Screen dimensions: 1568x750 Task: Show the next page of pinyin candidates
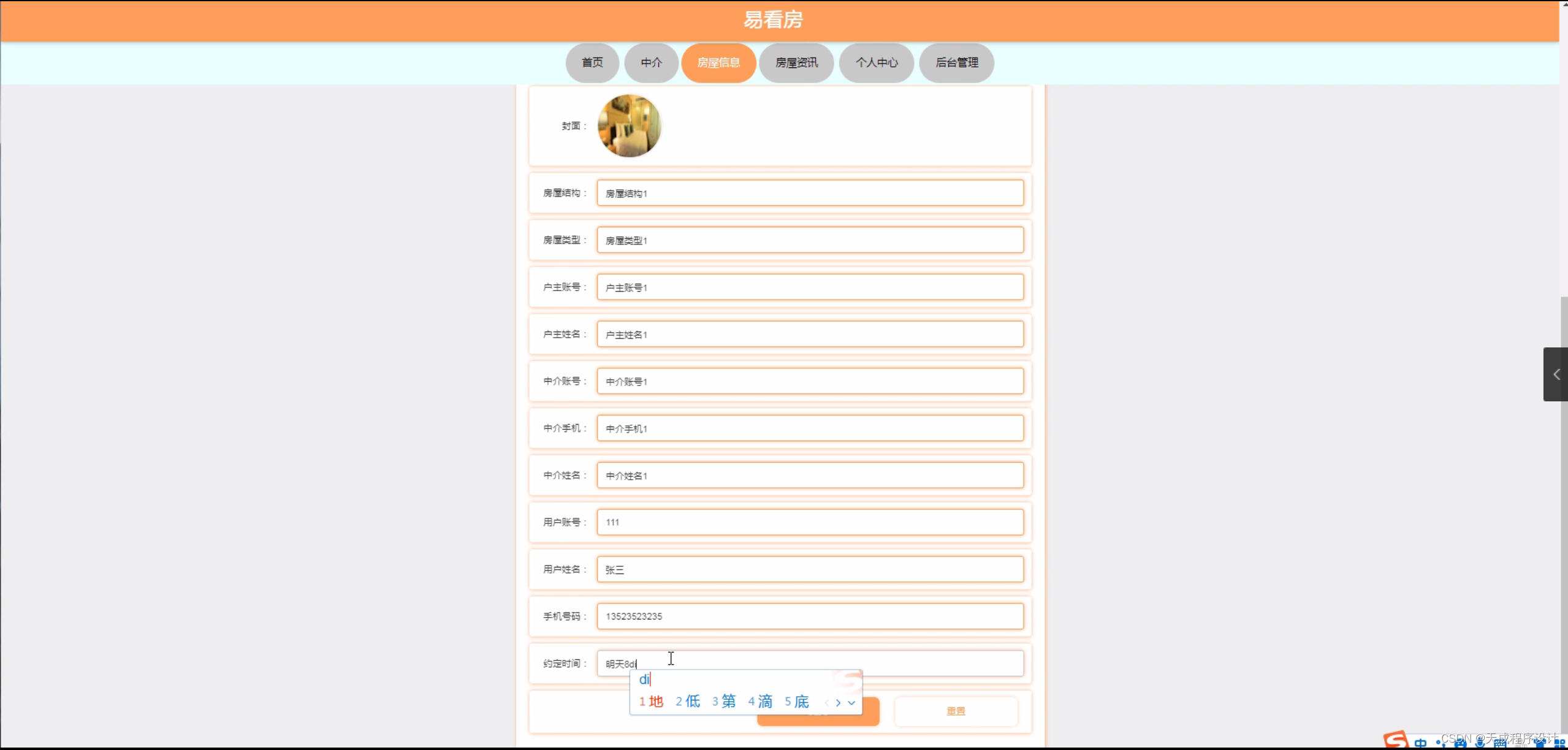837,703
